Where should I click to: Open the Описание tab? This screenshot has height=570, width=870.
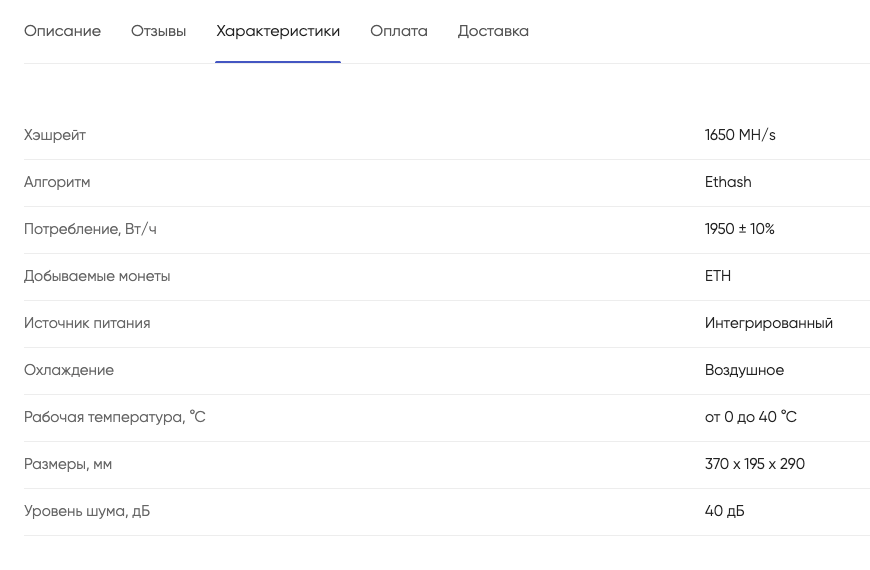coord(62,31)
